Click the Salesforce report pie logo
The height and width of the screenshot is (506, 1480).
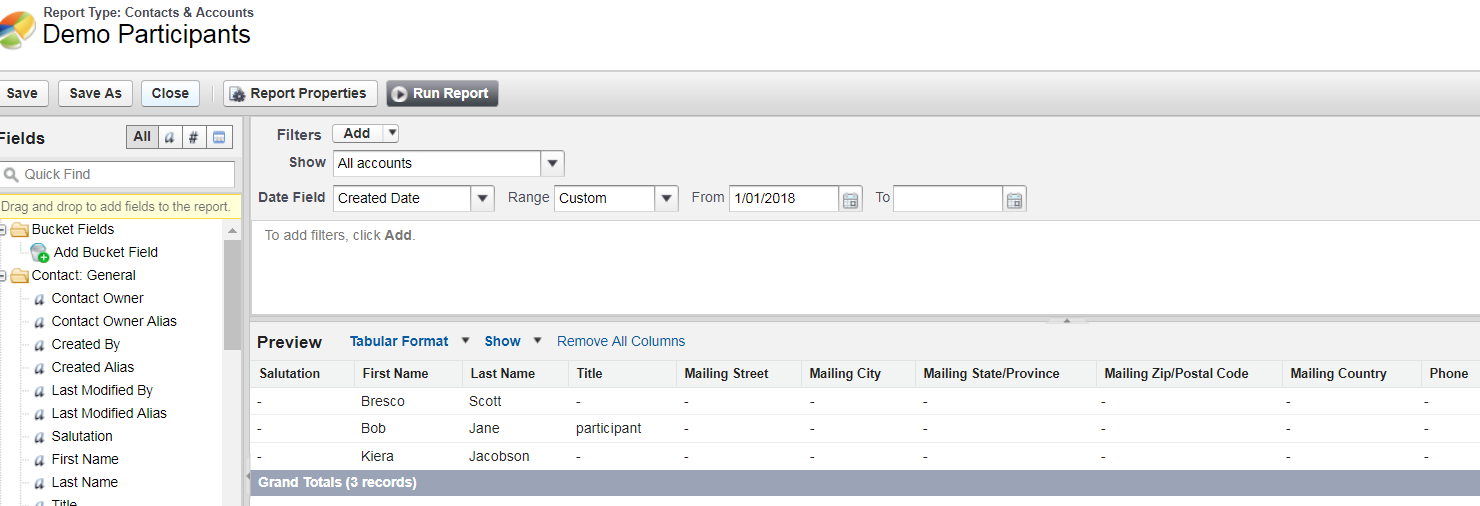point(17,30)
